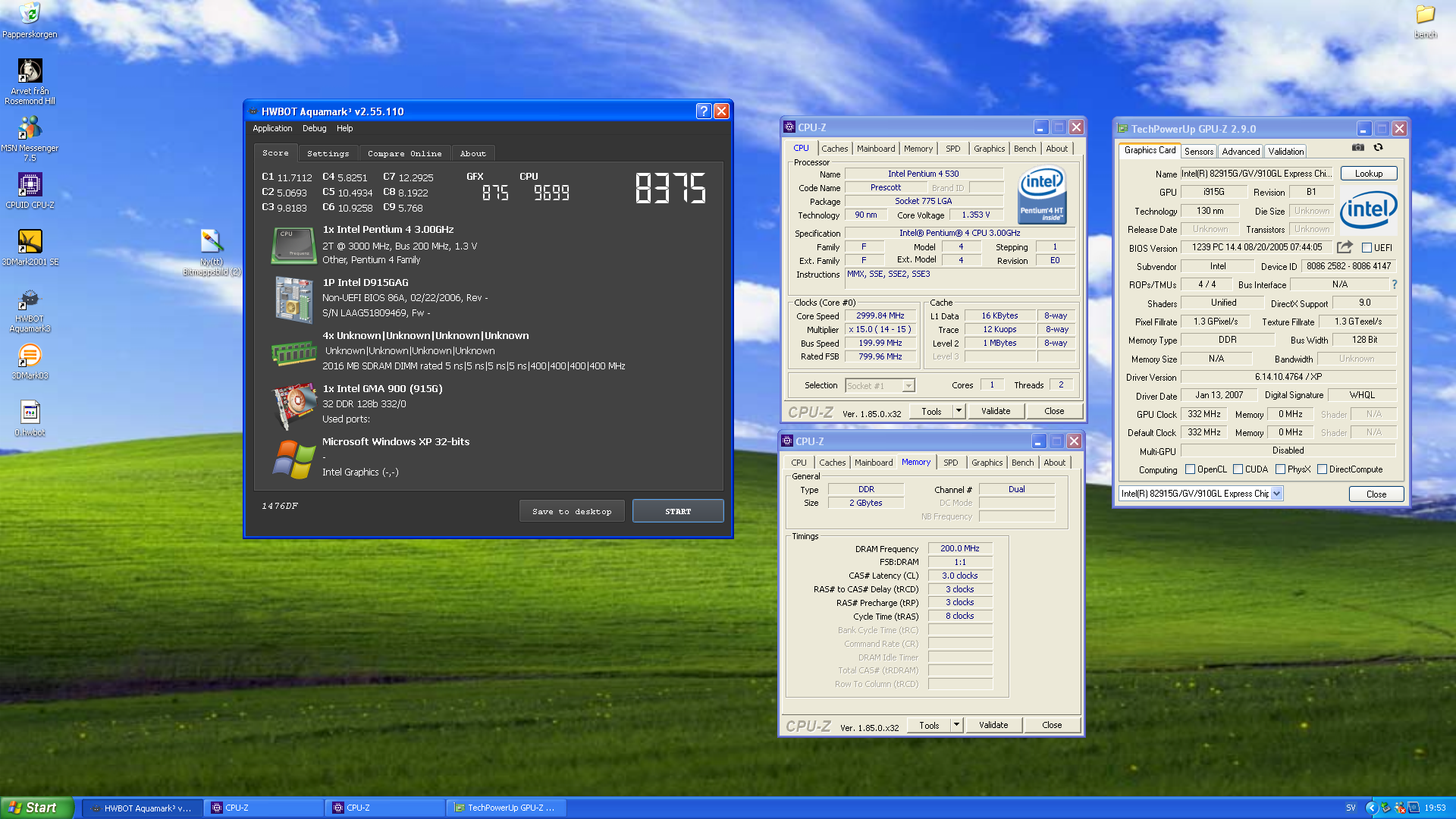Expand hidden tray icons arrow
The image size is (1456, 819).
(x=1371, y=808)
